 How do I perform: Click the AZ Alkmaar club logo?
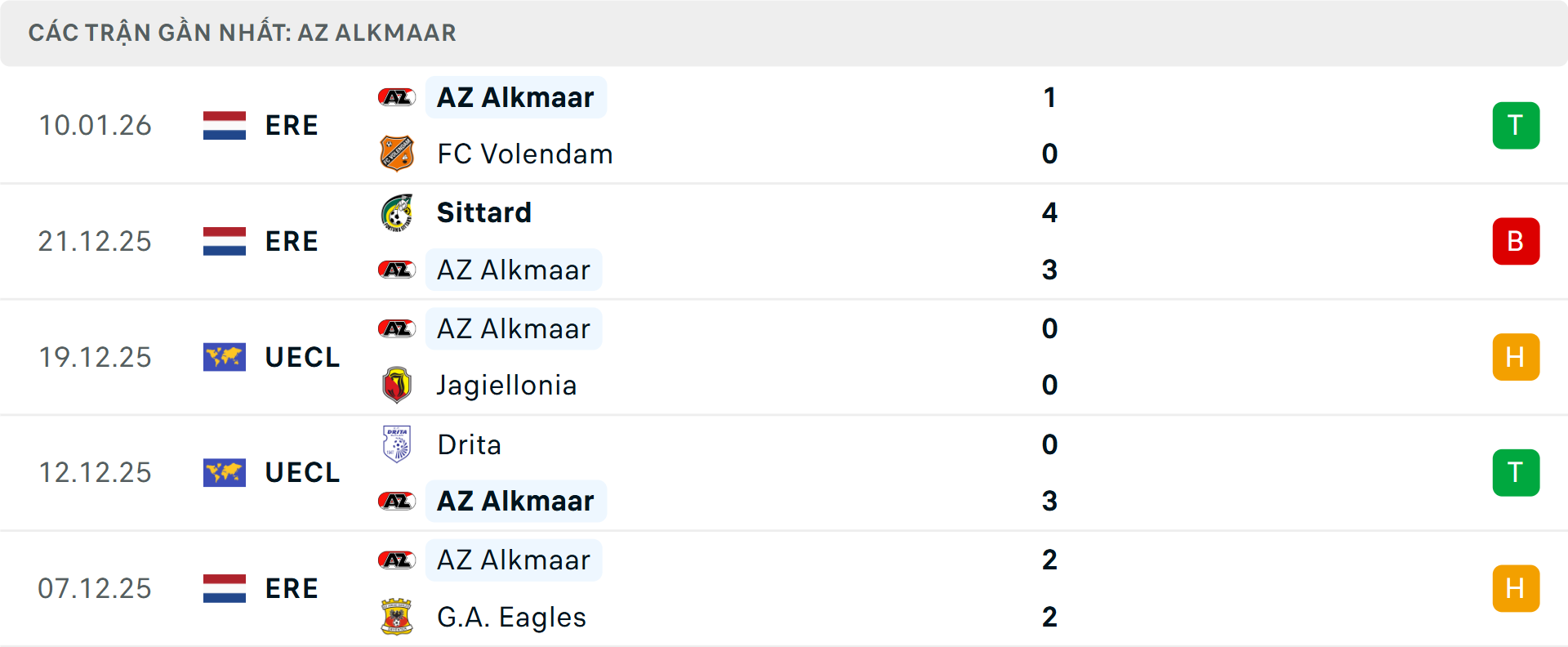(x=396, y=96)
